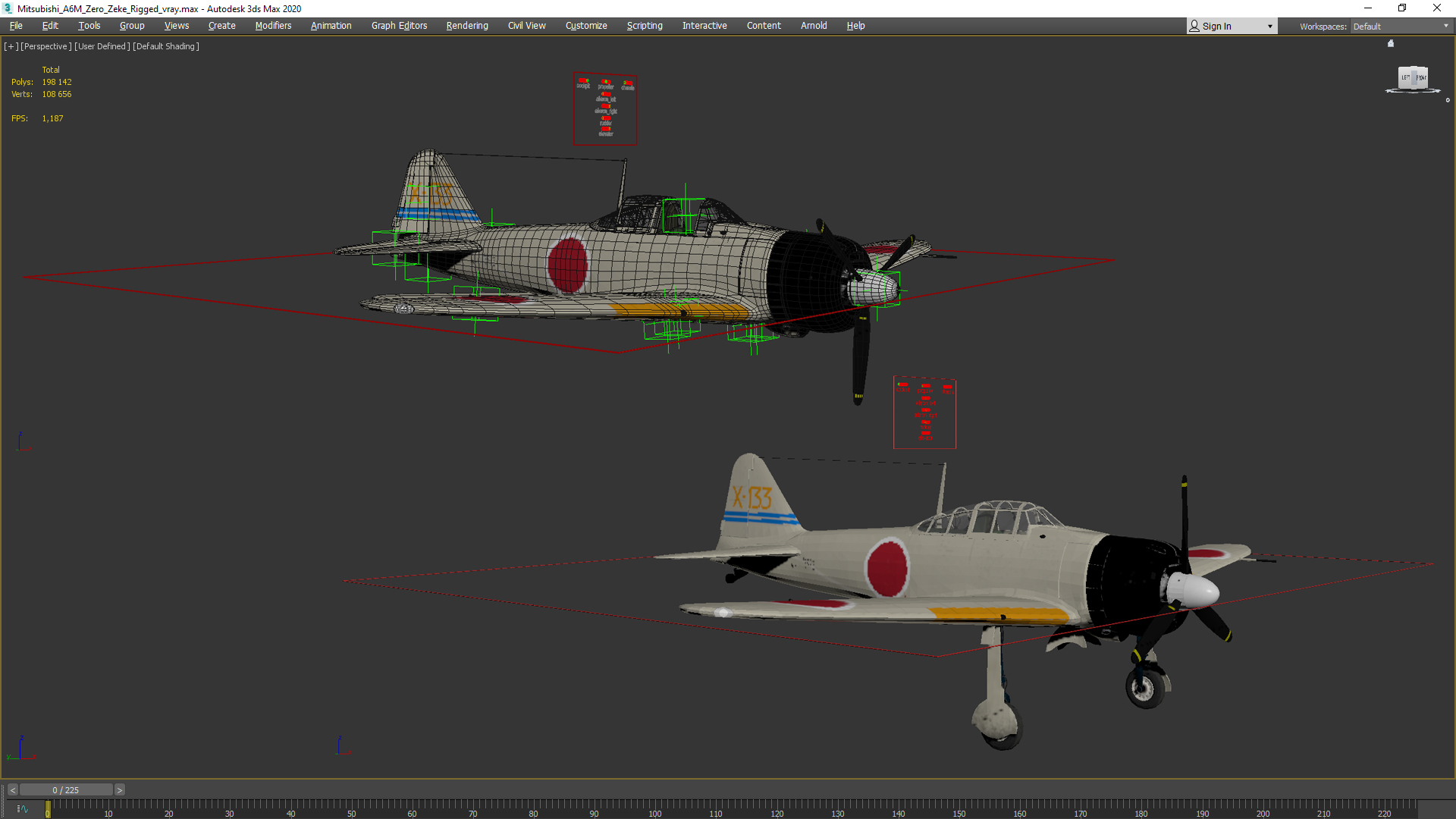Open the [User Defined] viewport label menu
1456x819 pixels.
[102, 46]
